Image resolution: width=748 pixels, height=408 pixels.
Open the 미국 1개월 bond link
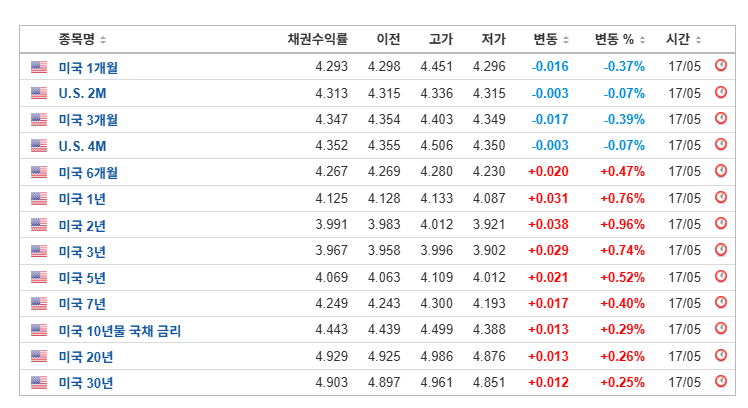[x=88, y=67]
